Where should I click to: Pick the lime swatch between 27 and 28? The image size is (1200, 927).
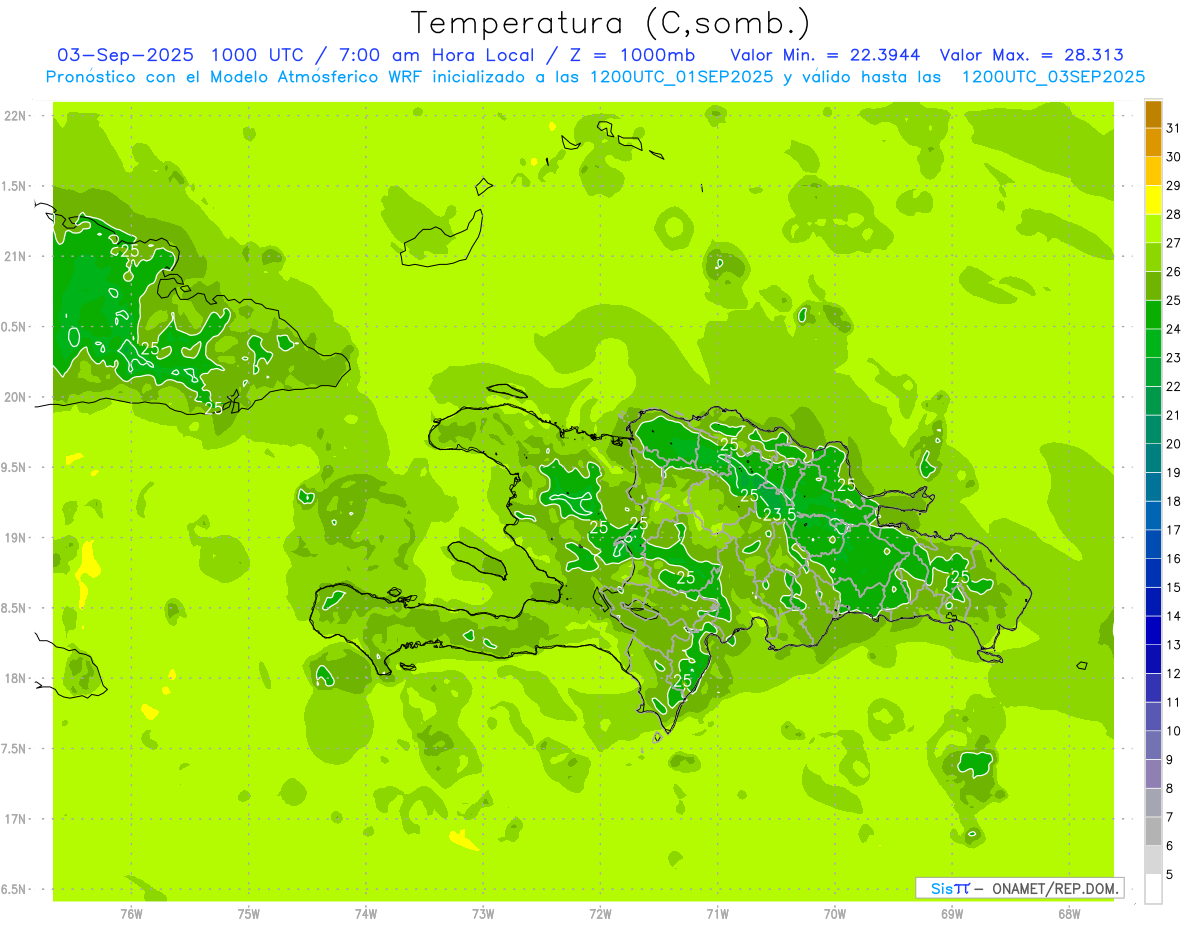click(1153, 228)
